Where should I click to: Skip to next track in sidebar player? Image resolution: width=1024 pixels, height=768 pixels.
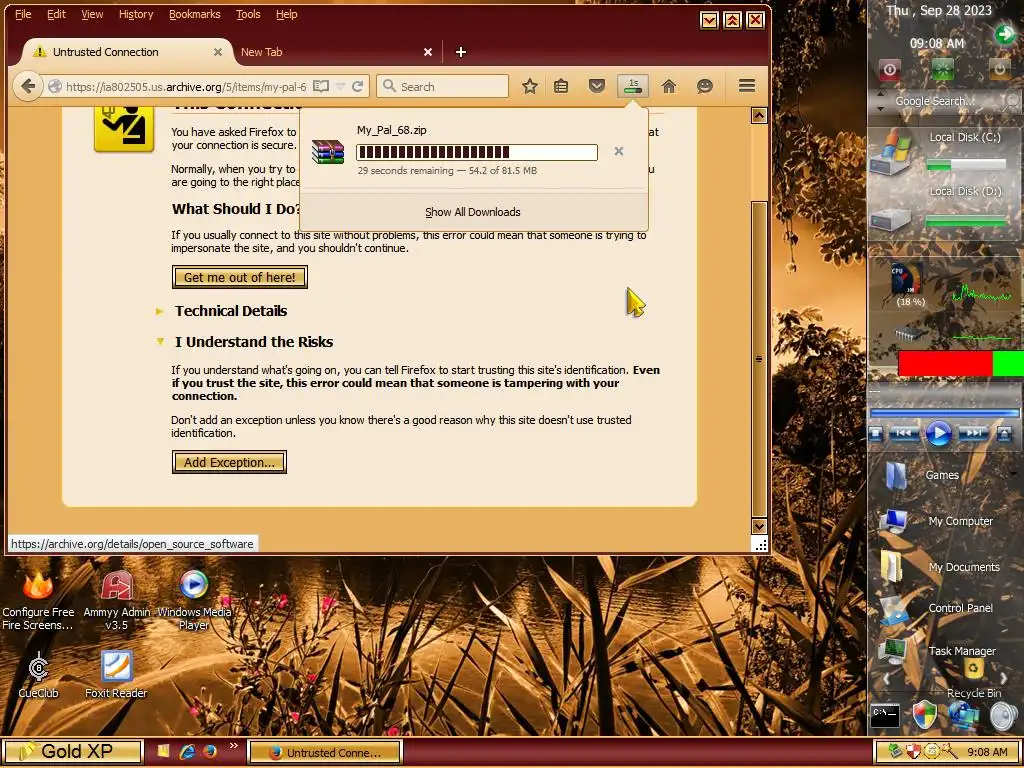[x=974, y=433]
